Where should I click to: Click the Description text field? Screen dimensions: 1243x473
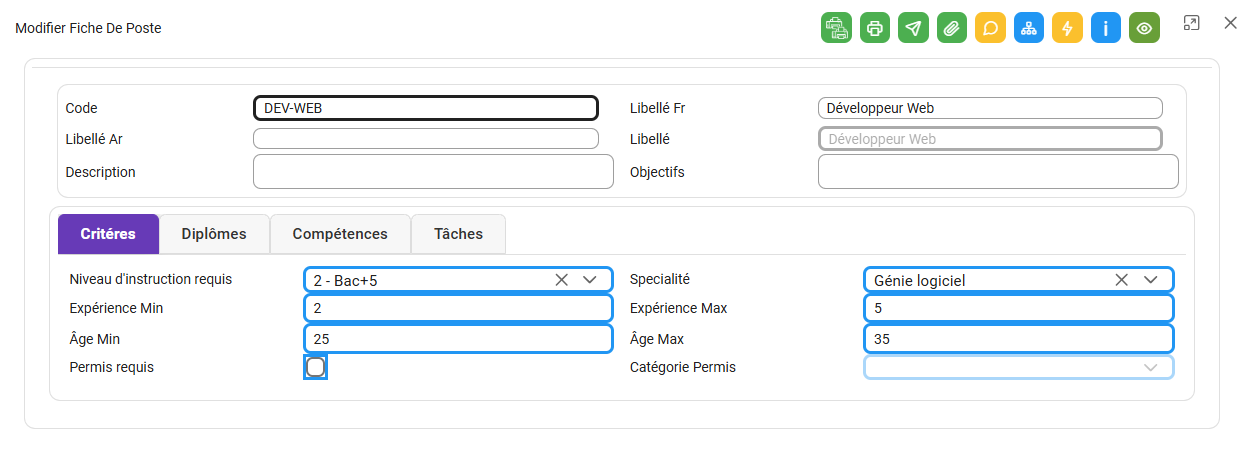(433, 171)
